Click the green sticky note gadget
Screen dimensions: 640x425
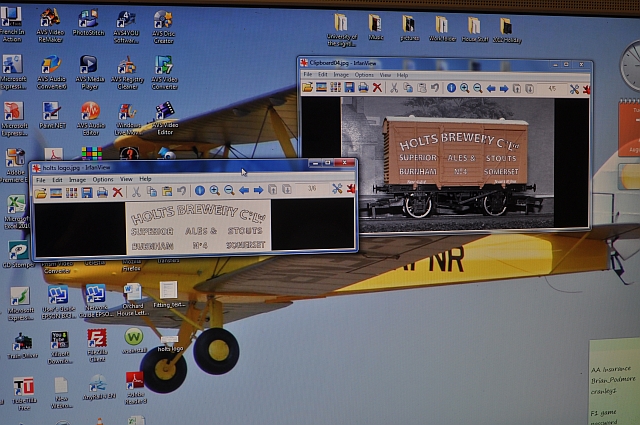click(x=615, y=382)
